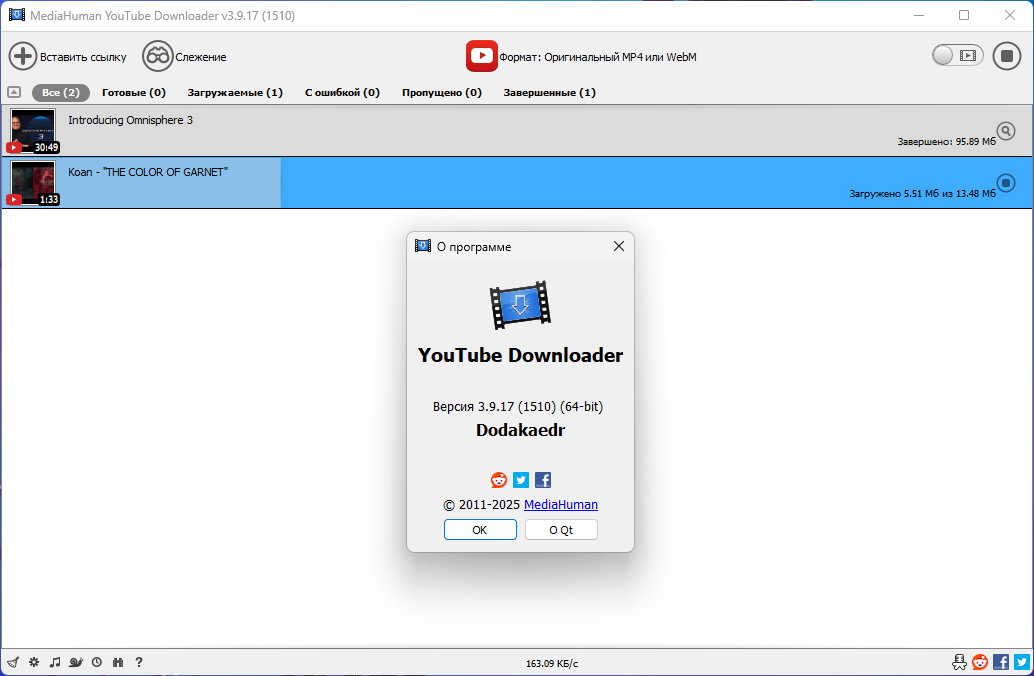This screenshot has width=1034, height=676.
Task: Click the top-hat mascot icon in the status bar
Action: [959, 661]
